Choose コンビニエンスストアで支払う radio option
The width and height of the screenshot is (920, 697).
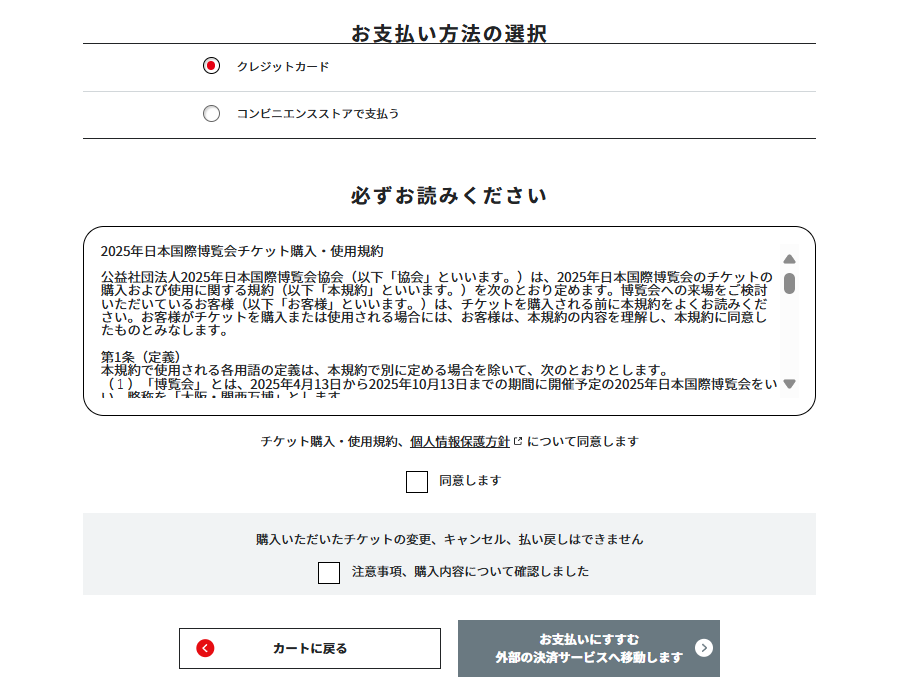pyautogui.click(x=211, y=113)
